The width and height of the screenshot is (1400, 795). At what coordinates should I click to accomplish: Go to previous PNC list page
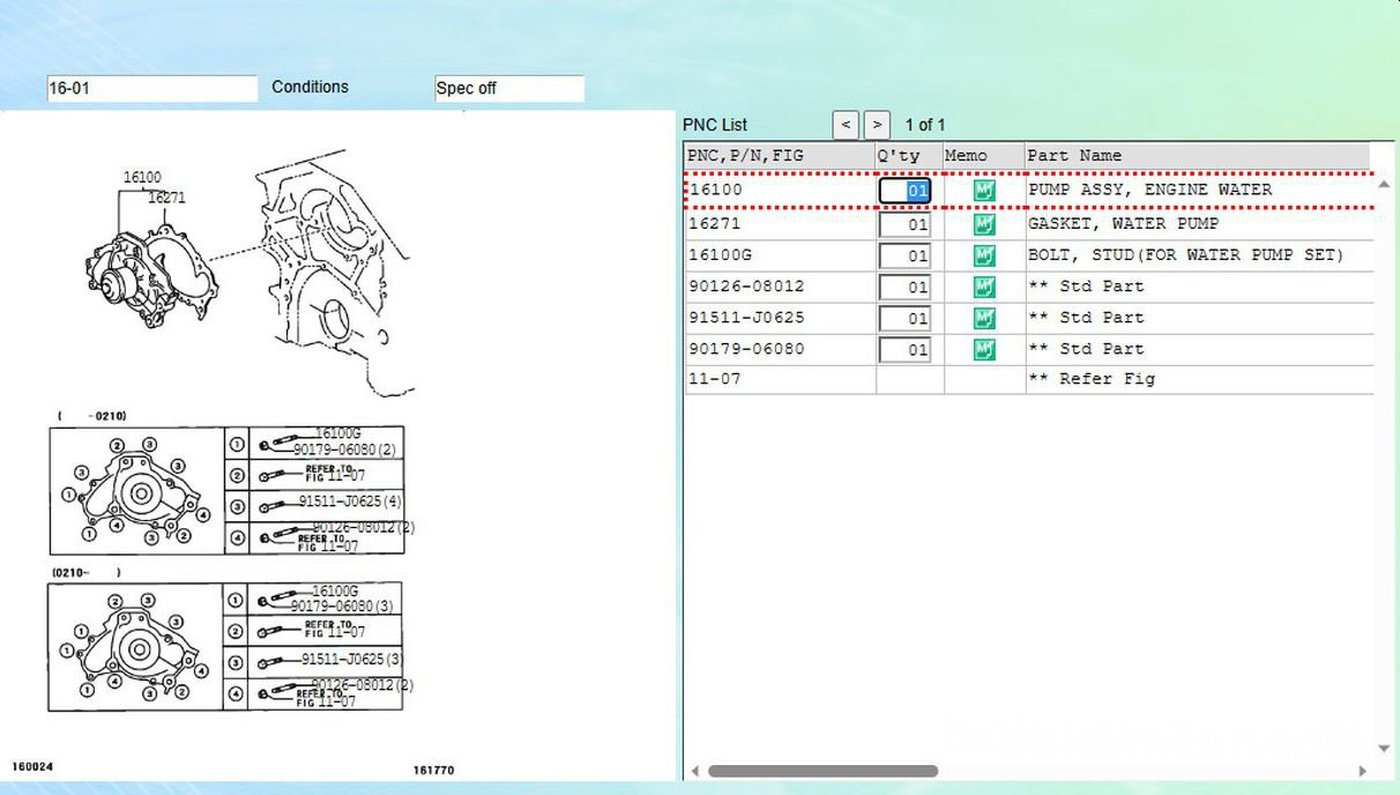[846, 125]
